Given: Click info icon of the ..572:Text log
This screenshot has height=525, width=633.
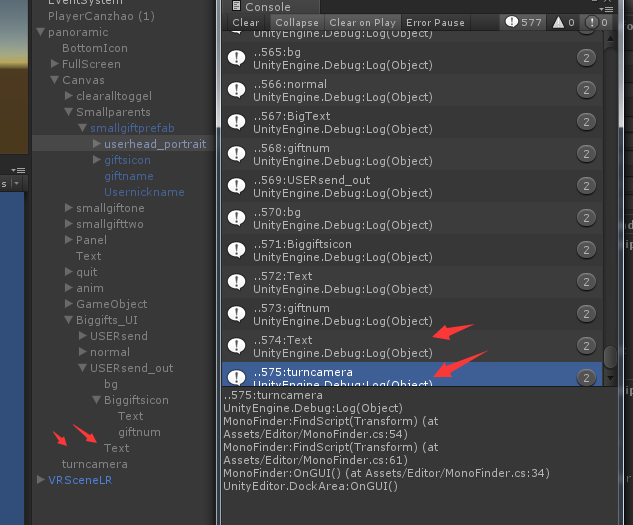Looking at the screenshot, I should click(x=237, y=281).
